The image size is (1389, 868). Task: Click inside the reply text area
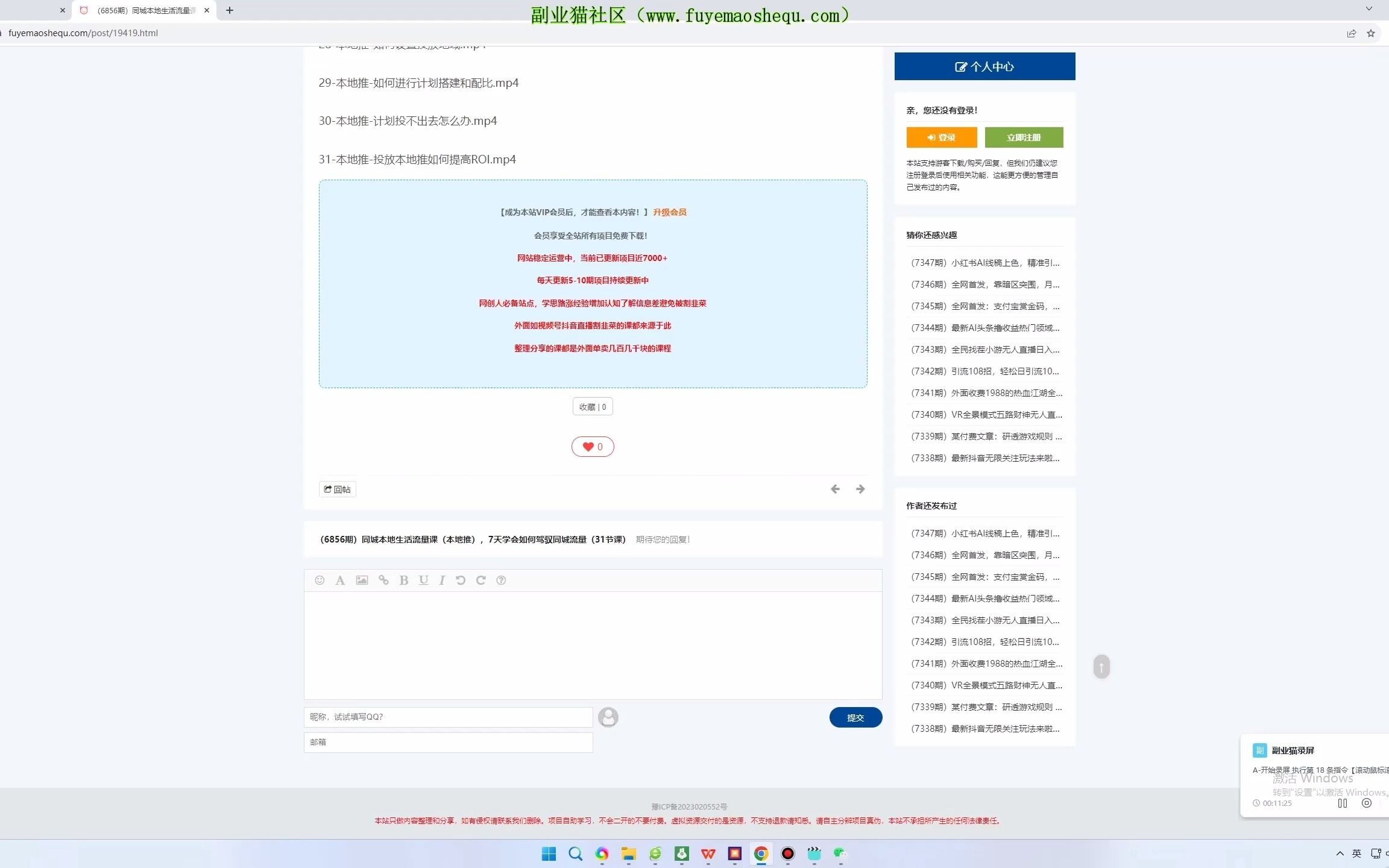(593, 645)
